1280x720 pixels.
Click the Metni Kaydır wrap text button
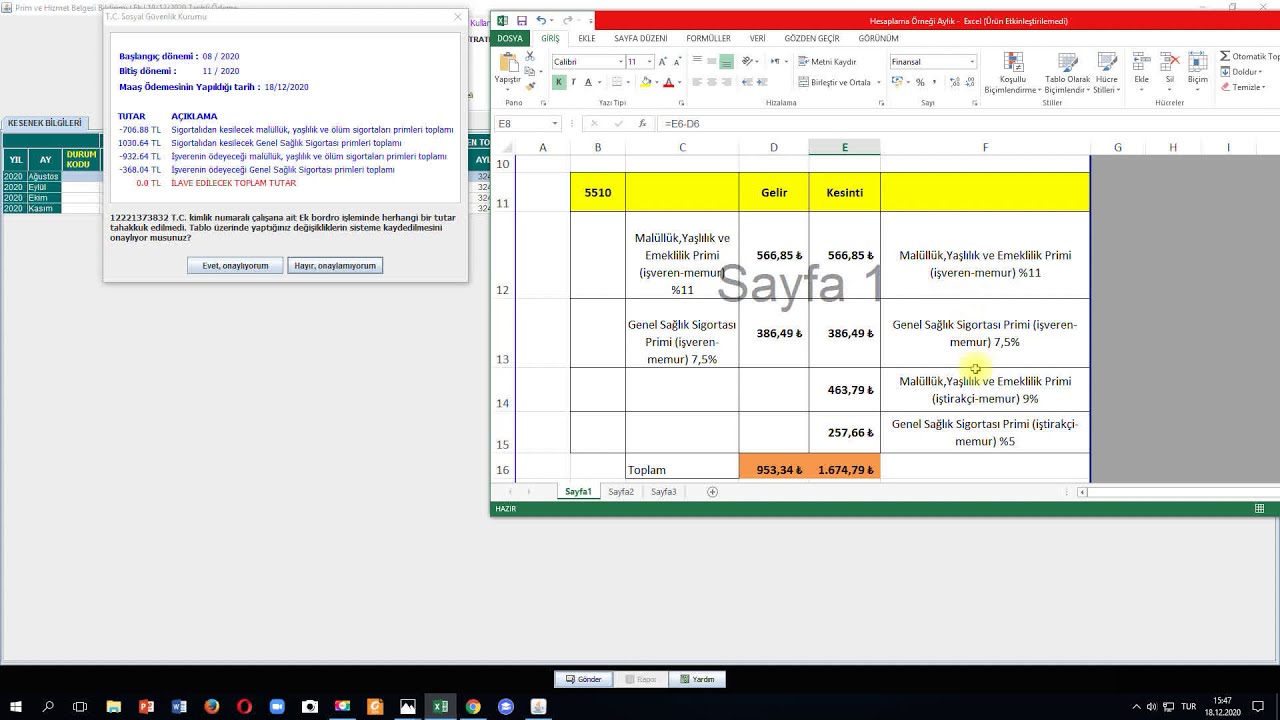tap(827, 62)
